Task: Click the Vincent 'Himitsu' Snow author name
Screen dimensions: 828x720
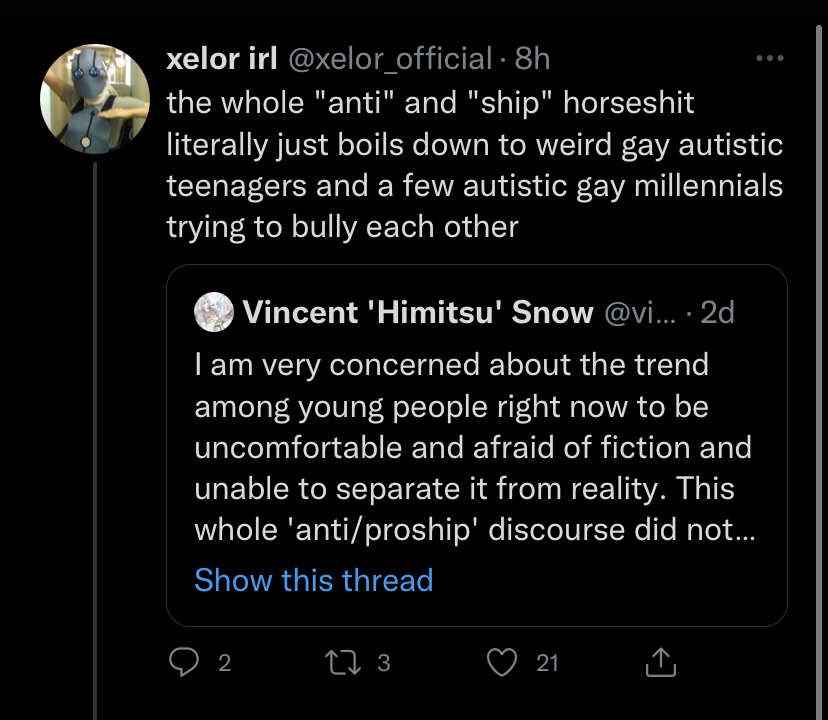Action: pos(417,313)
